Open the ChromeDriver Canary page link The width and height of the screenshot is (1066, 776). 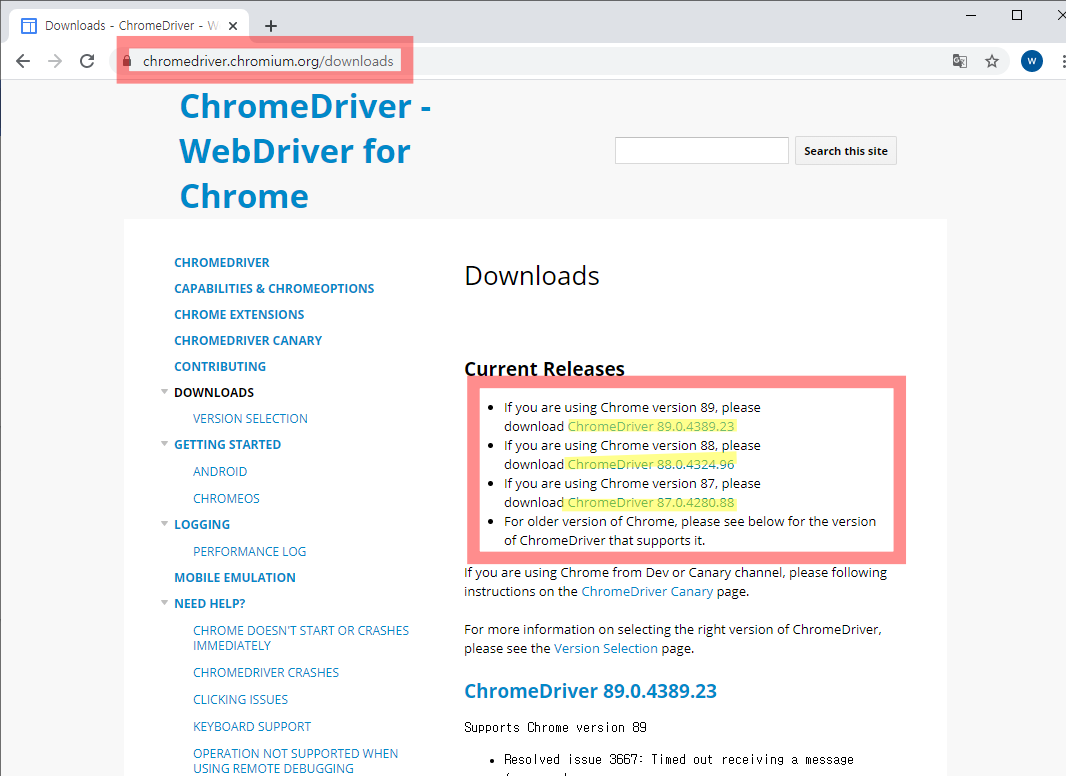[647, 592]
